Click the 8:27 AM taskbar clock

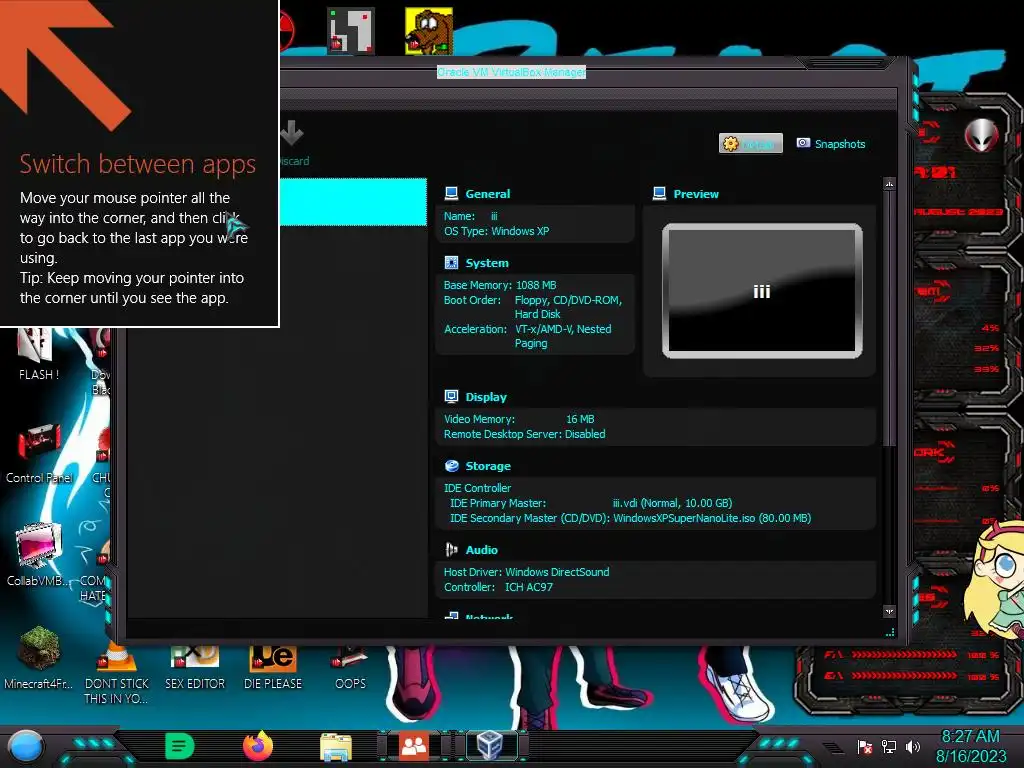(x=970, y=737)
